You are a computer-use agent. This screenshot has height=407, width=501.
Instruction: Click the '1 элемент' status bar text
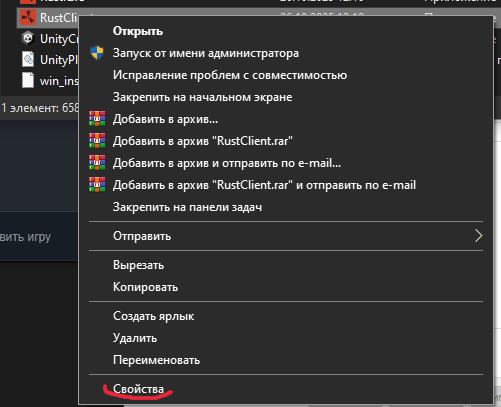coord(39,108)
